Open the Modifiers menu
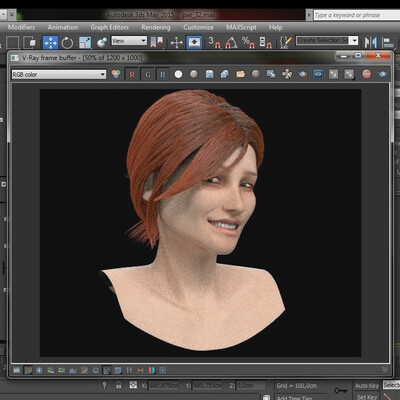This screenshot has height=400, width=400. coord(21,27)
